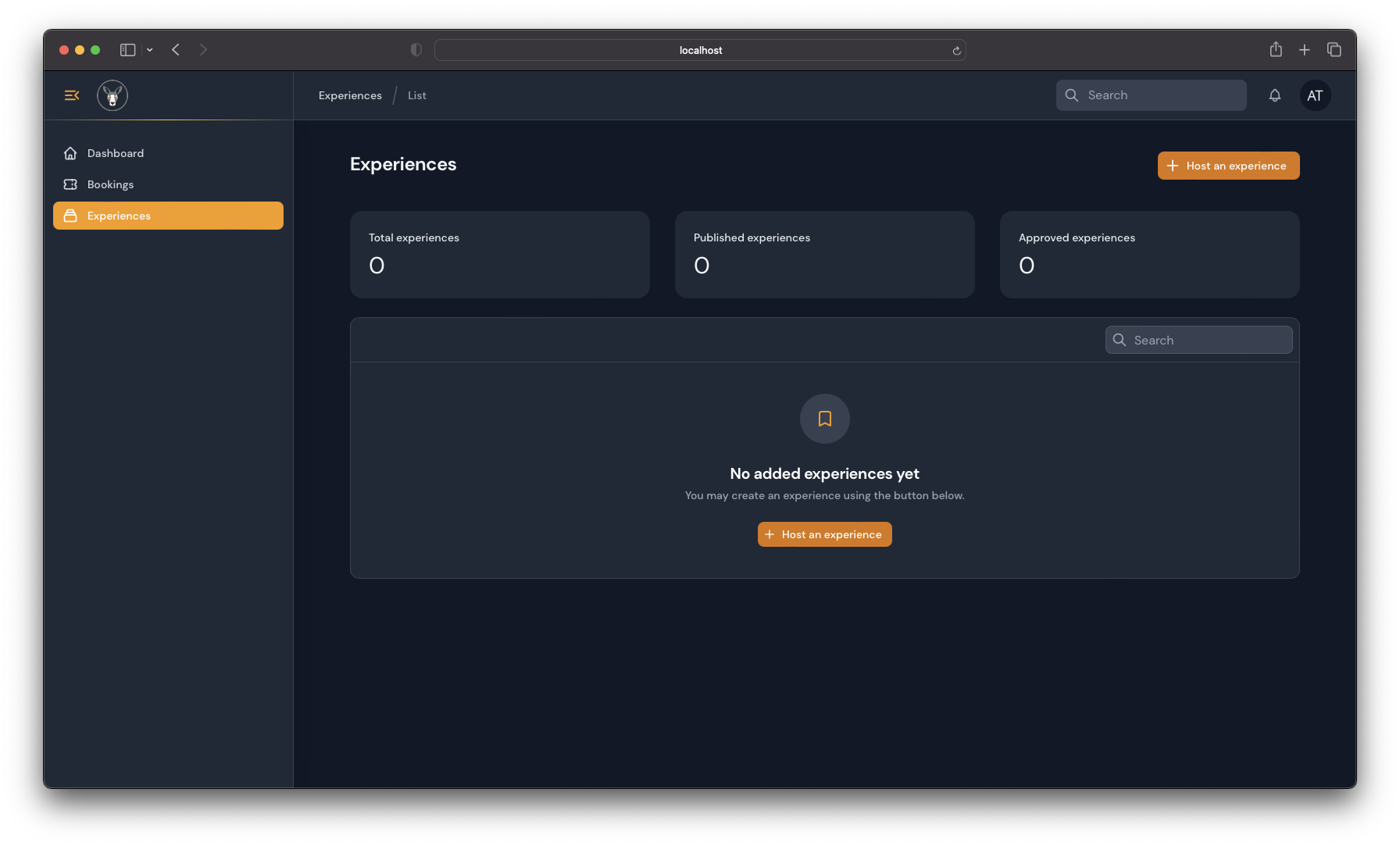Click the privacy shield icon beside the address bar
Screen dimensions: 1400x846
click(416, 50)
